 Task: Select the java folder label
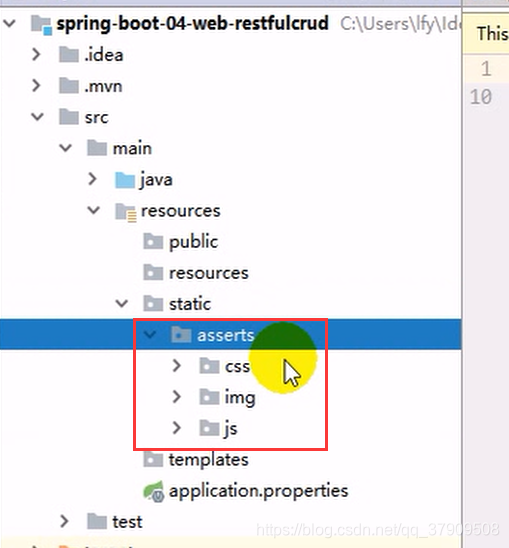(156, 180)
